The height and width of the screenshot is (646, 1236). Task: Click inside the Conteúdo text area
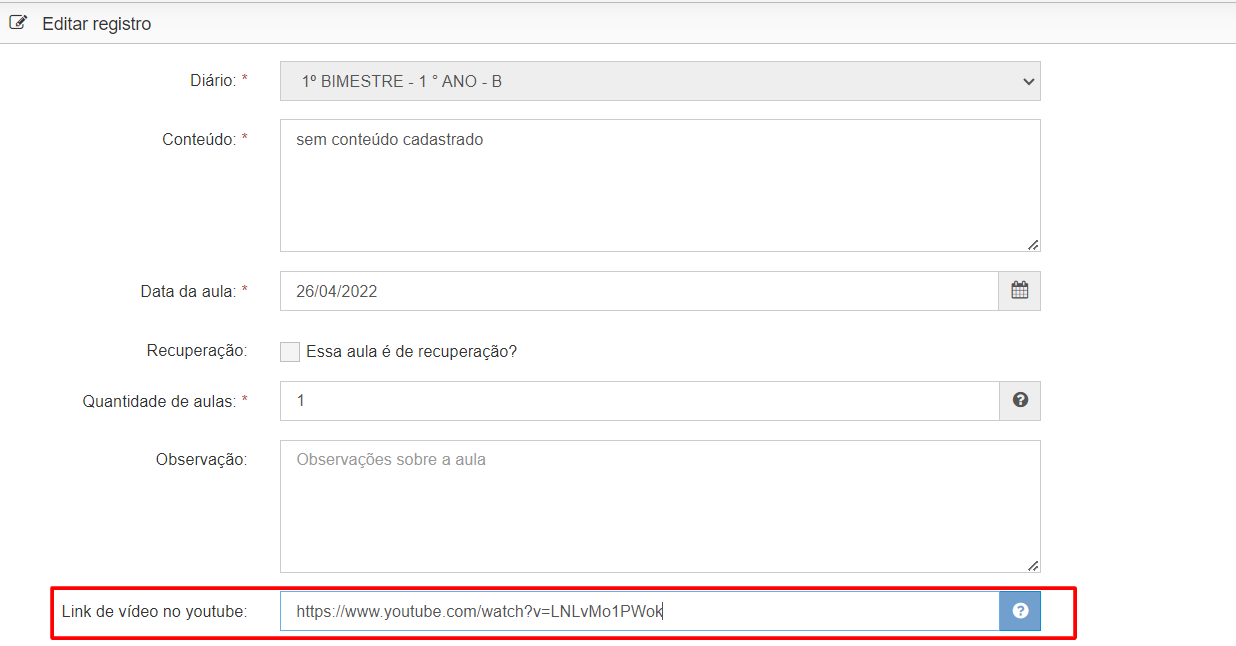(660, 185)
